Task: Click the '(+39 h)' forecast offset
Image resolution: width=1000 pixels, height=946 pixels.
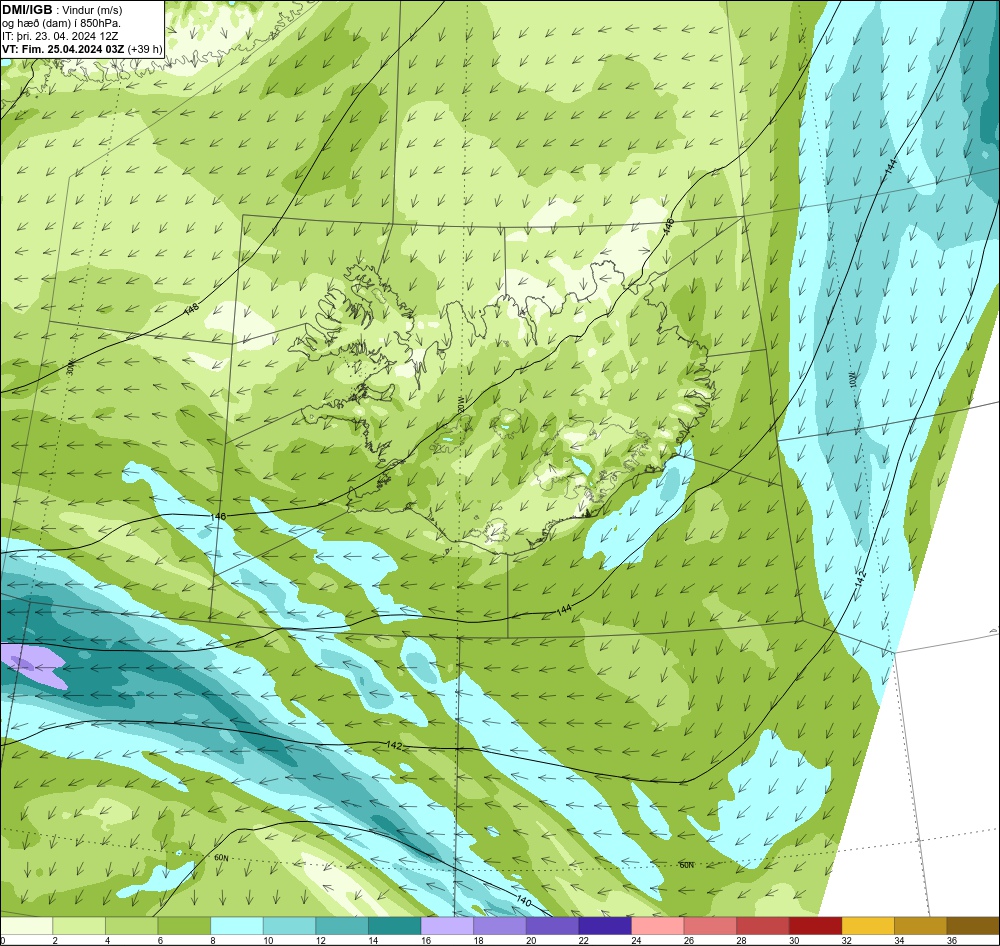Action: coord(145,49)
